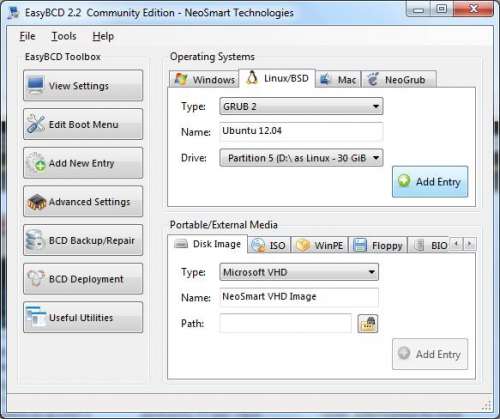The height and width of the screenshot is (419, 500).
Task: Show earlier media tabs with left arrow
Action: [x=456, y=244]
